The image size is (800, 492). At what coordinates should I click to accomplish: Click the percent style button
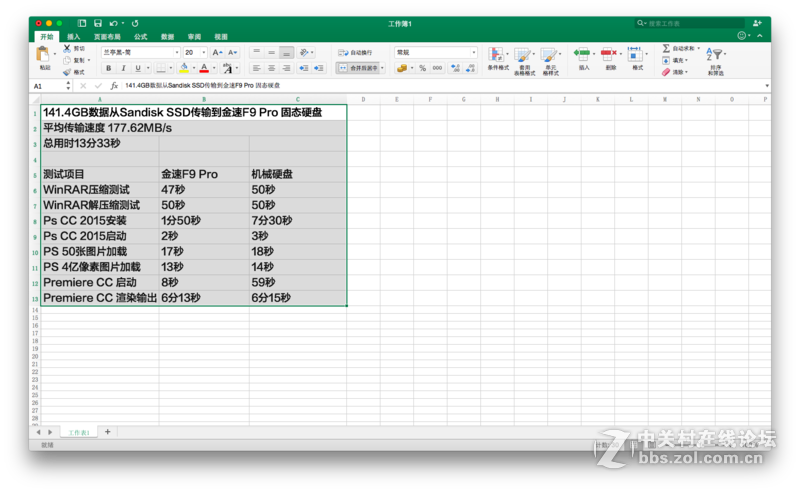[422, 68]
